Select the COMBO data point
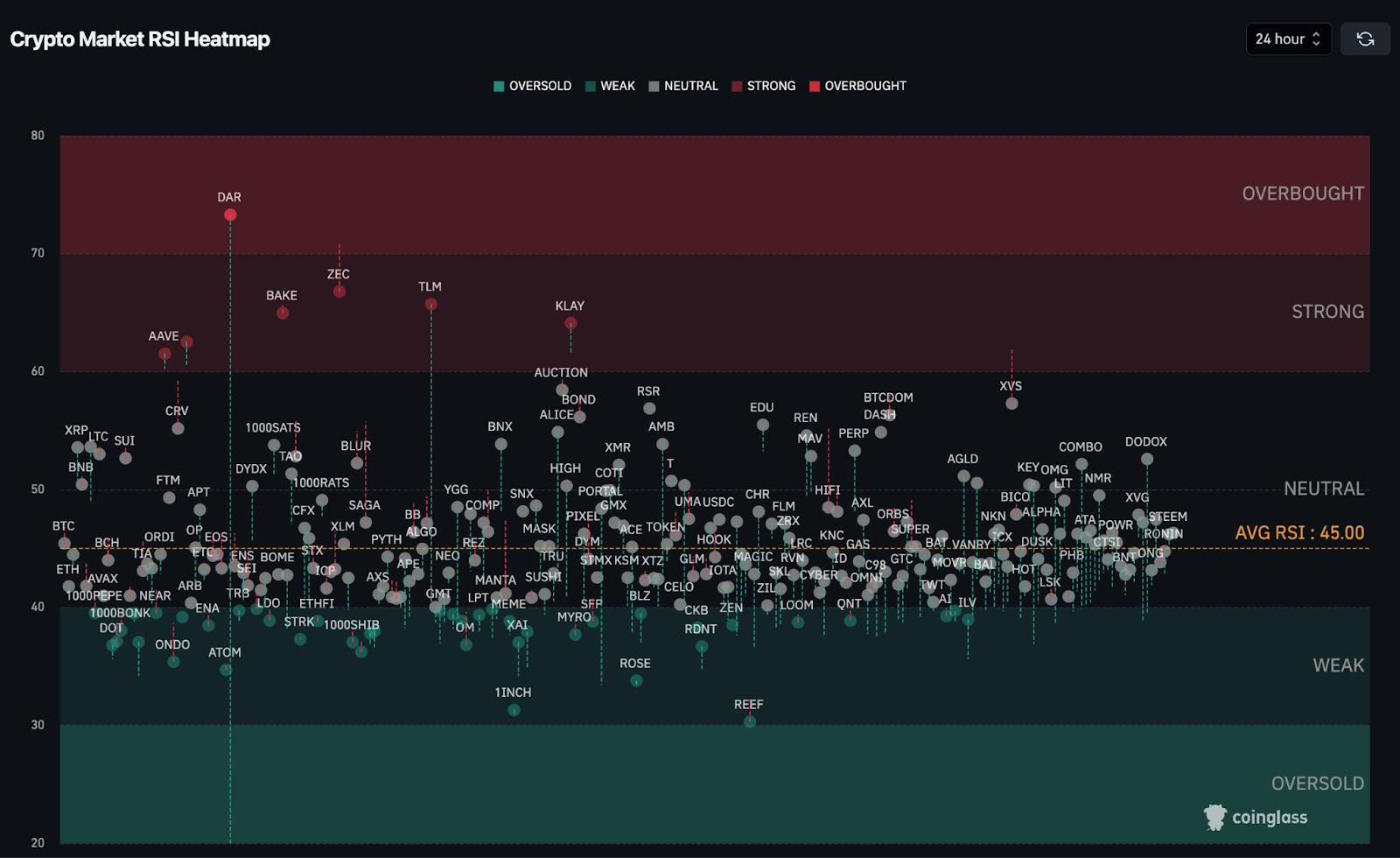 point(1081,464)
